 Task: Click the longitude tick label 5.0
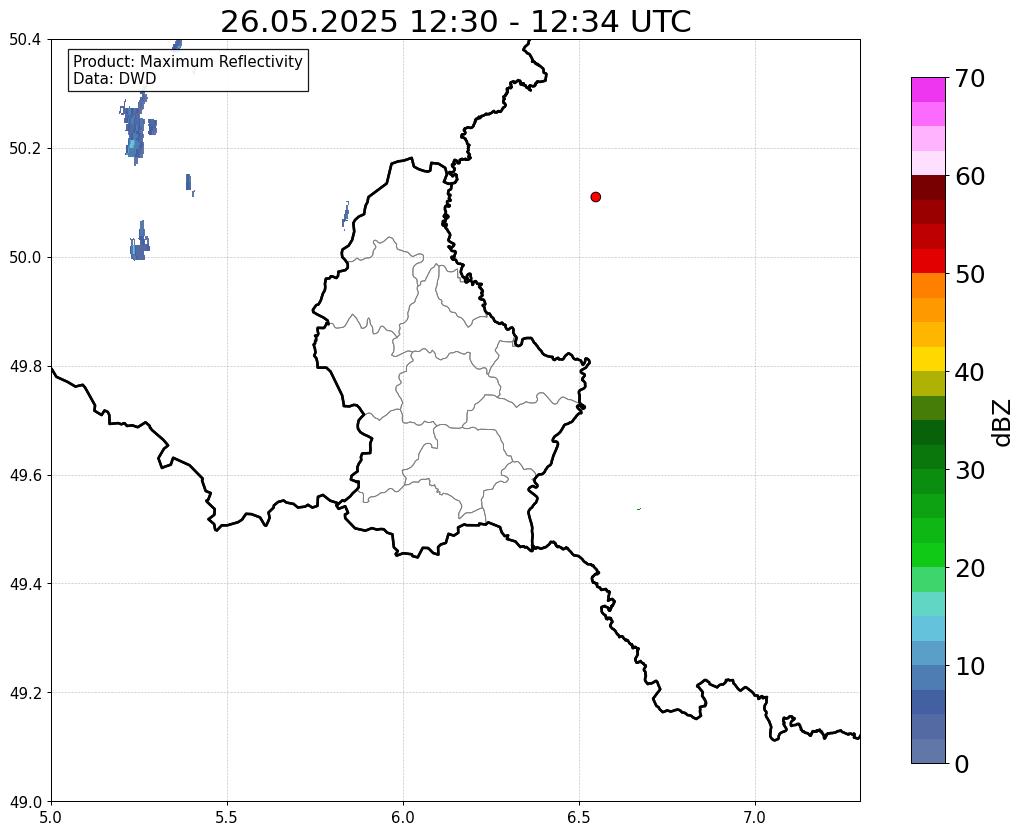51,817
